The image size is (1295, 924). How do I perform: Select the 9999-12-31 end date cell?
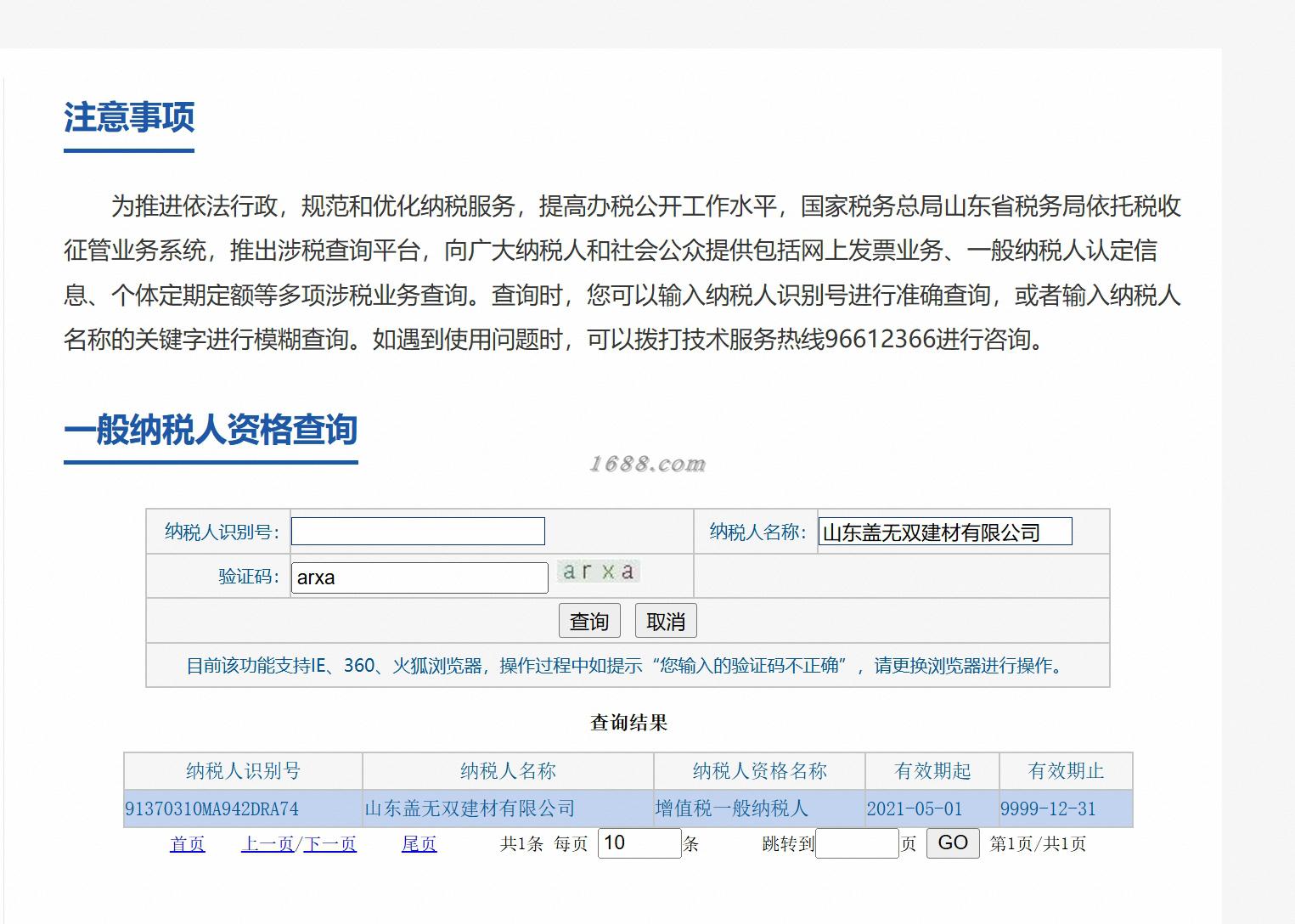[x=1066, y=808]
